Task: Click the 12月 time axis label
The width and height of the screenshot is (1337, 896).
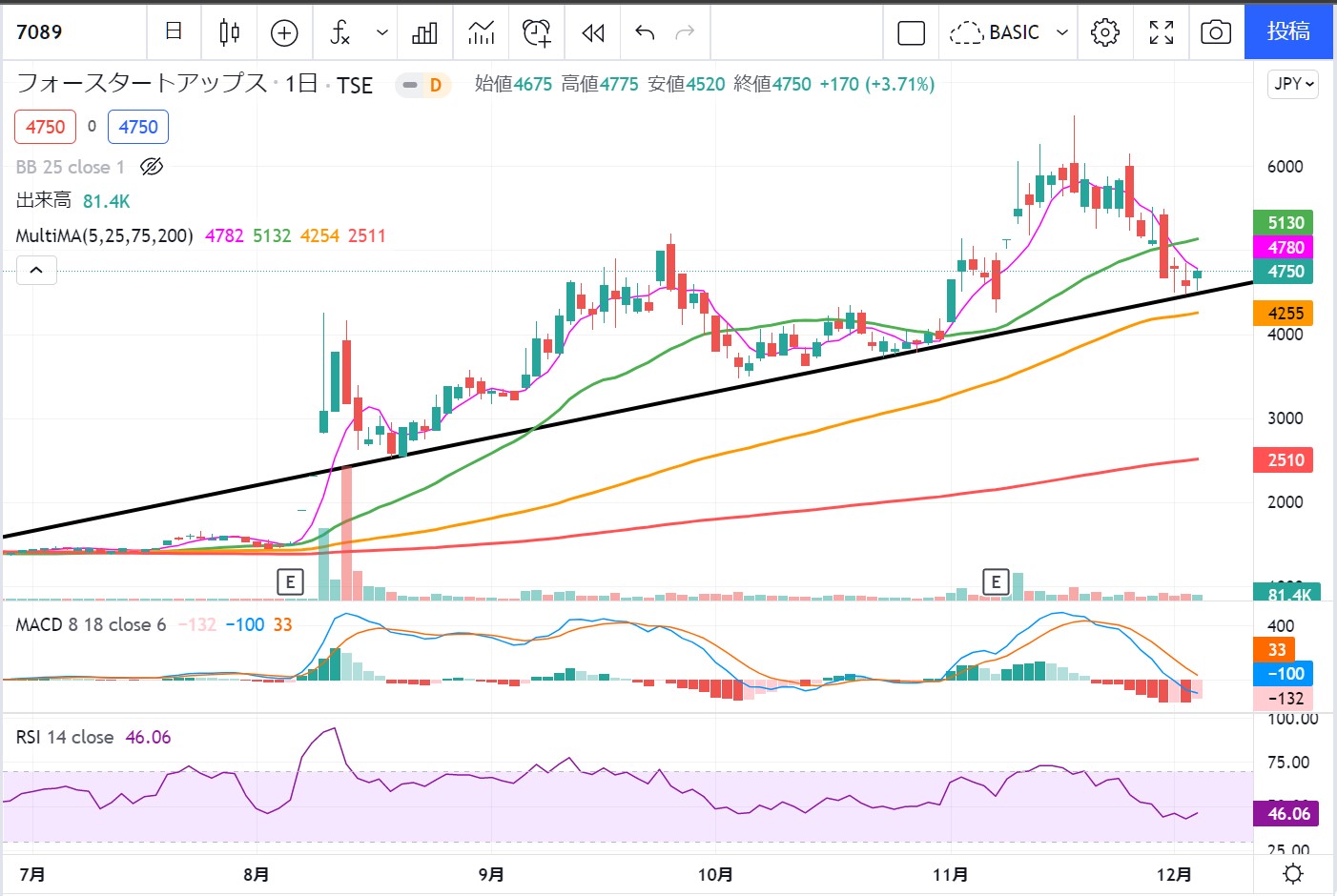Action: coord(1174,874)
